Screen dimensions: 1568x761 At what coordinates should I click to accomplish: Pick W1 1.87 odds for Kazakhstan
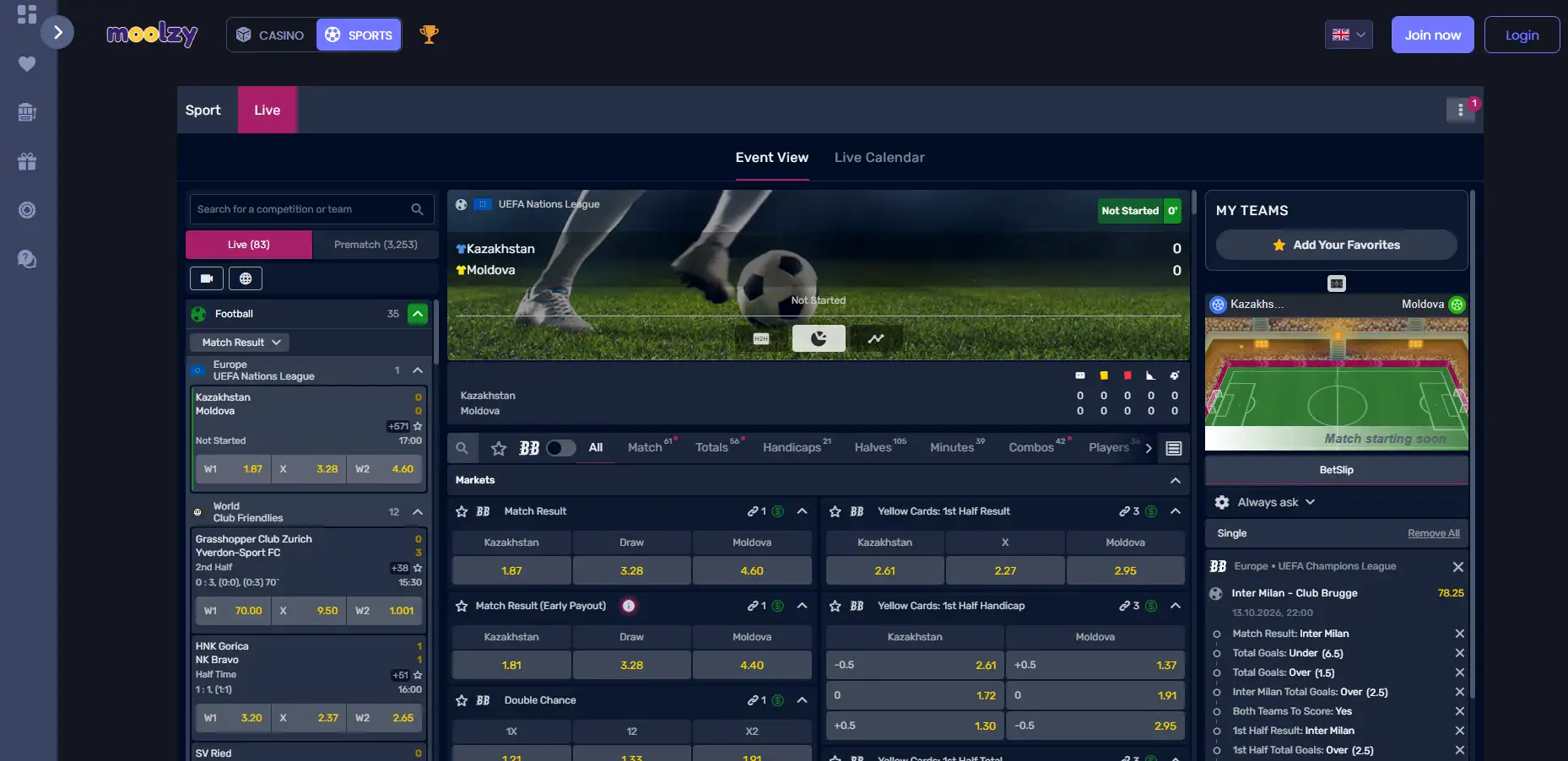[233, 469]
